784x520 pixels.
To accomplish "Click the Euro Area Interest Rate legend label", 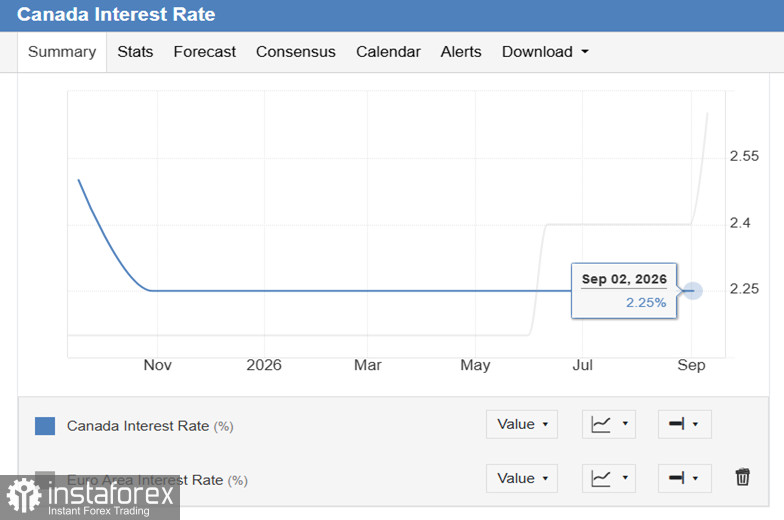I will pos(157,480).
